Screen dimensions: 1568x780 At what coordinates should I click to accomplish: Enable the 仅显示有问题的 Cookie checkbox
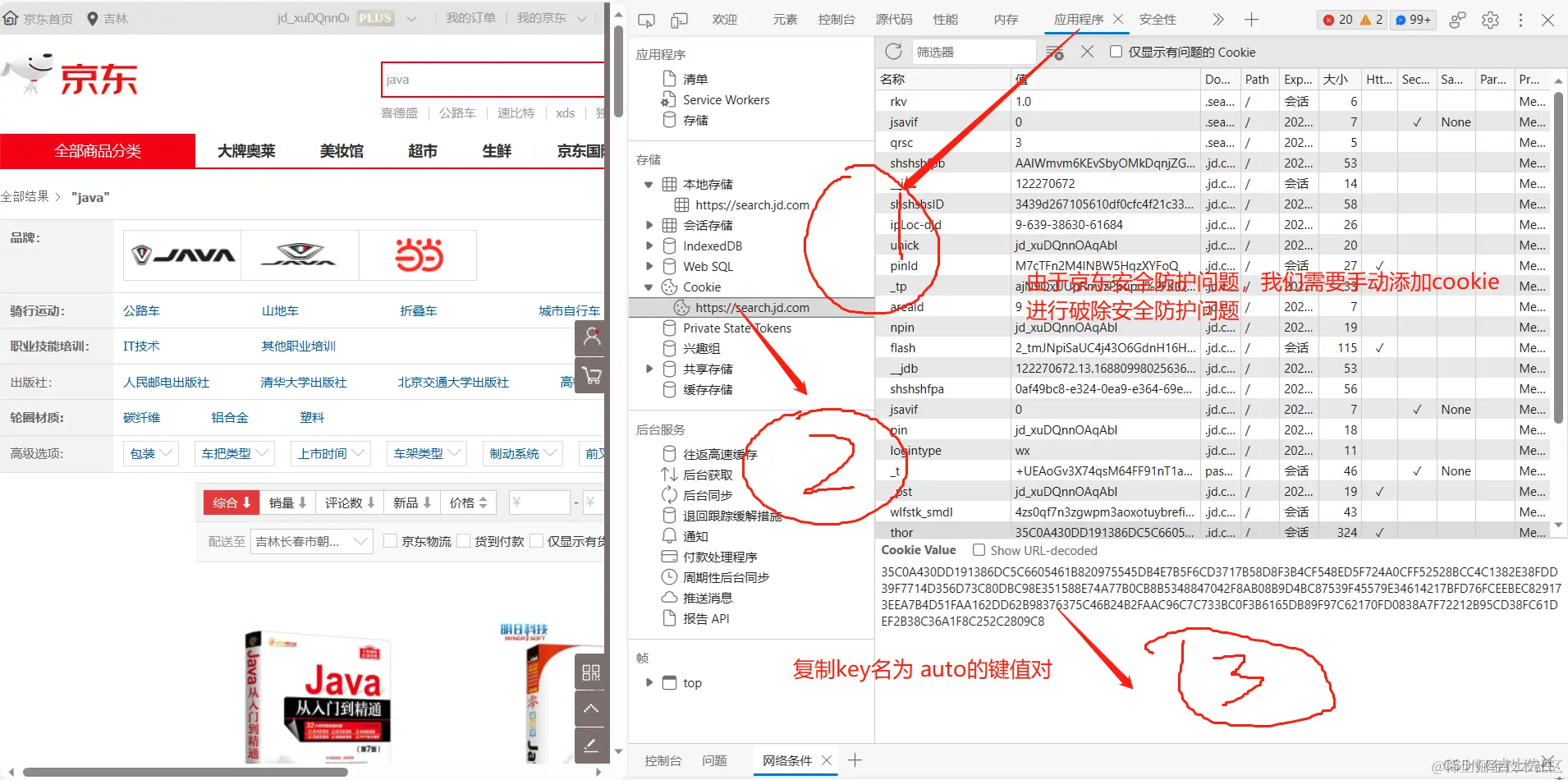(1115, 52)
